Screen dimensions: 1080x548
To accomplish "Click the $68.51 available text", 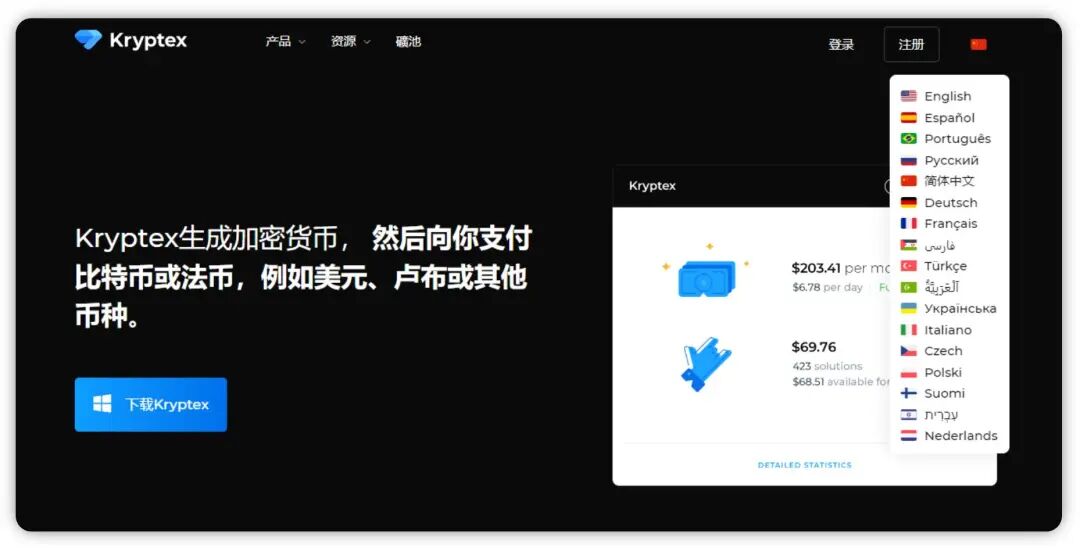I will pyautogui.click(x=842, y=382).
